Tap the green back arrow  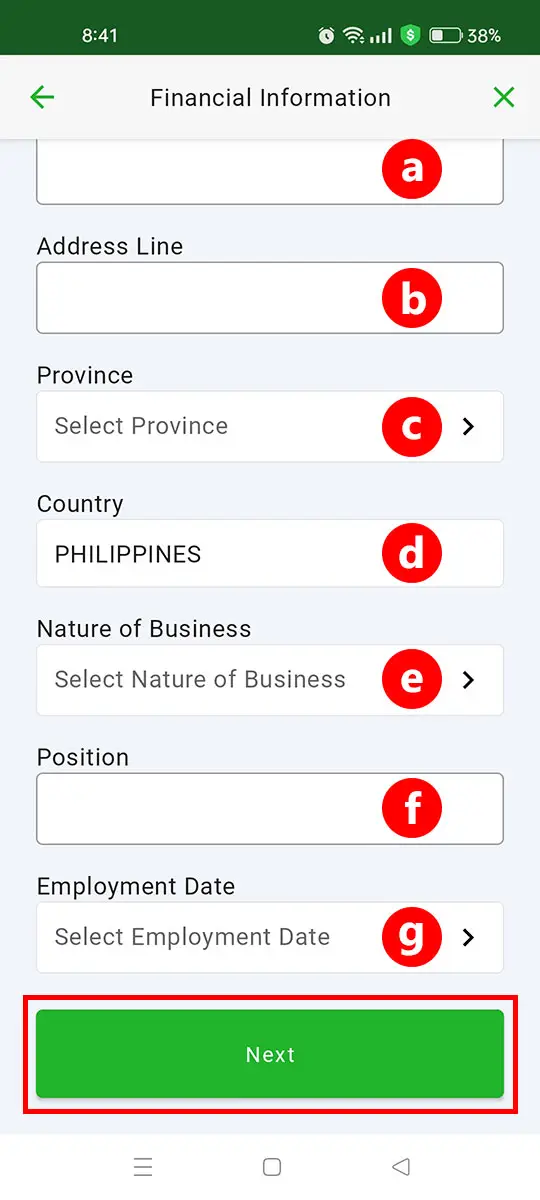click(x=42, y=97)
